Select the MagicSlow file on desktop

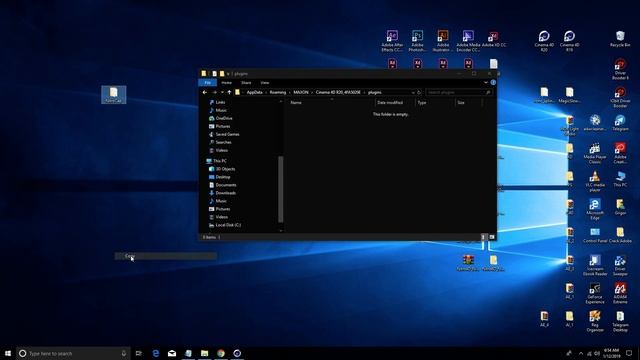pyautogui.click(x=569, y=95)
